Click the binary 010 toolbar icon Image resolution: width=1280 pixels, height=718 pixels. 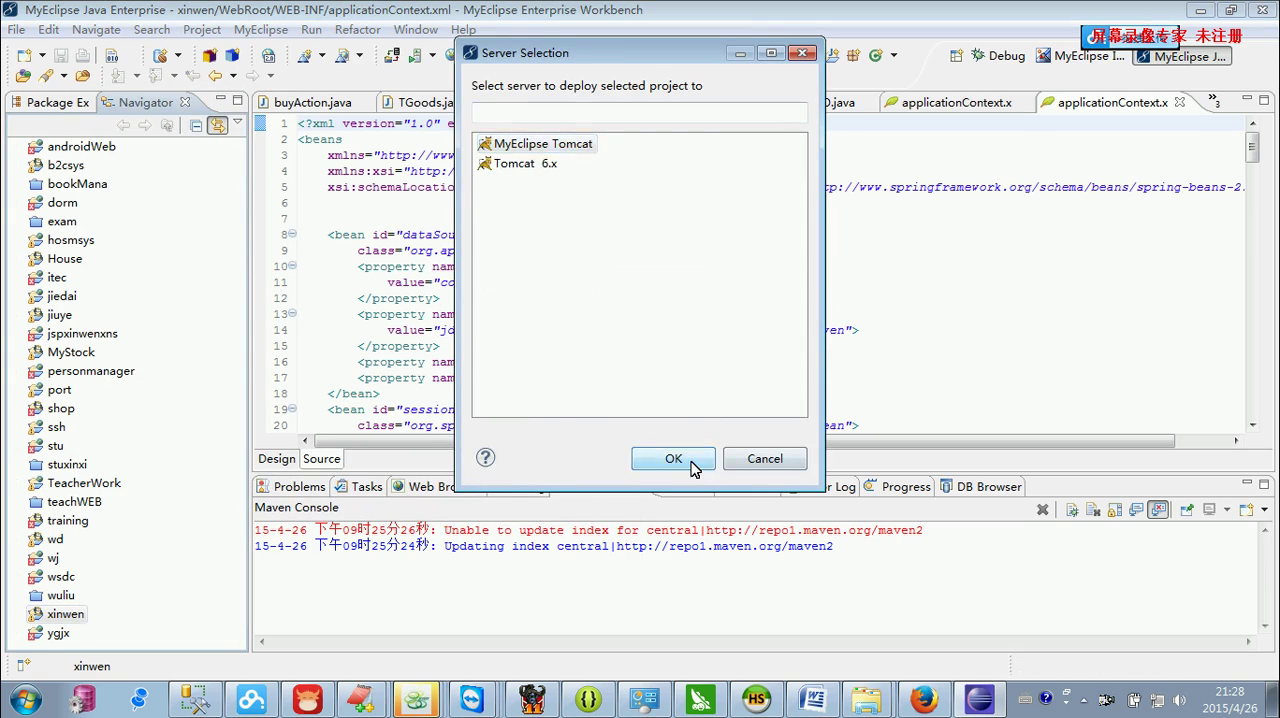click(111, 56)
